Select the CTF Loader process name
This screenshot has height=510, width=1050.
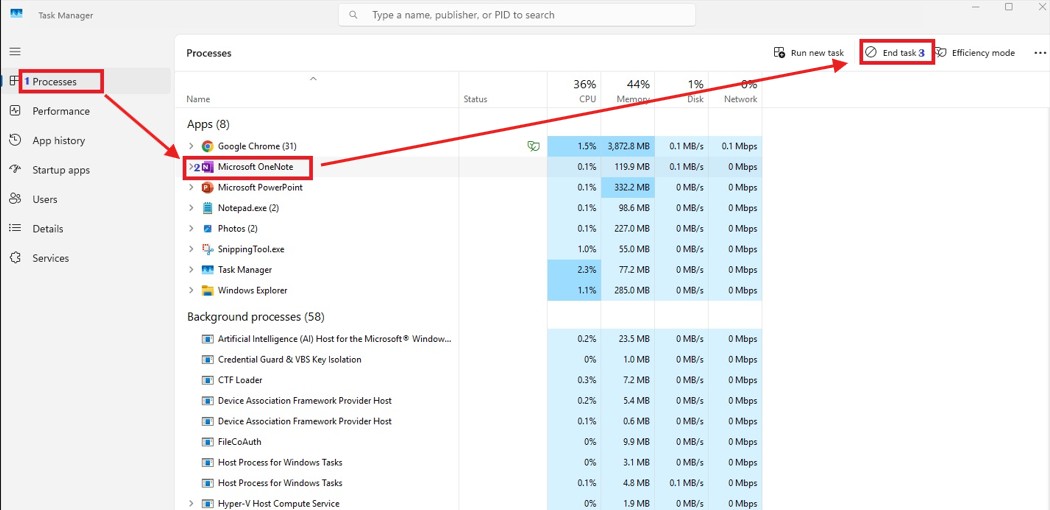pyautogui.click(x=241, y=380)
